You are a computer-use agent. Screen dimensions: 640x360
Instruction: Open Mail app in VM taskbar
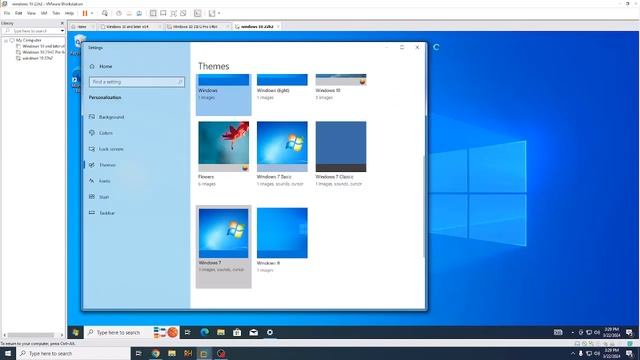(x=253, y=332)
